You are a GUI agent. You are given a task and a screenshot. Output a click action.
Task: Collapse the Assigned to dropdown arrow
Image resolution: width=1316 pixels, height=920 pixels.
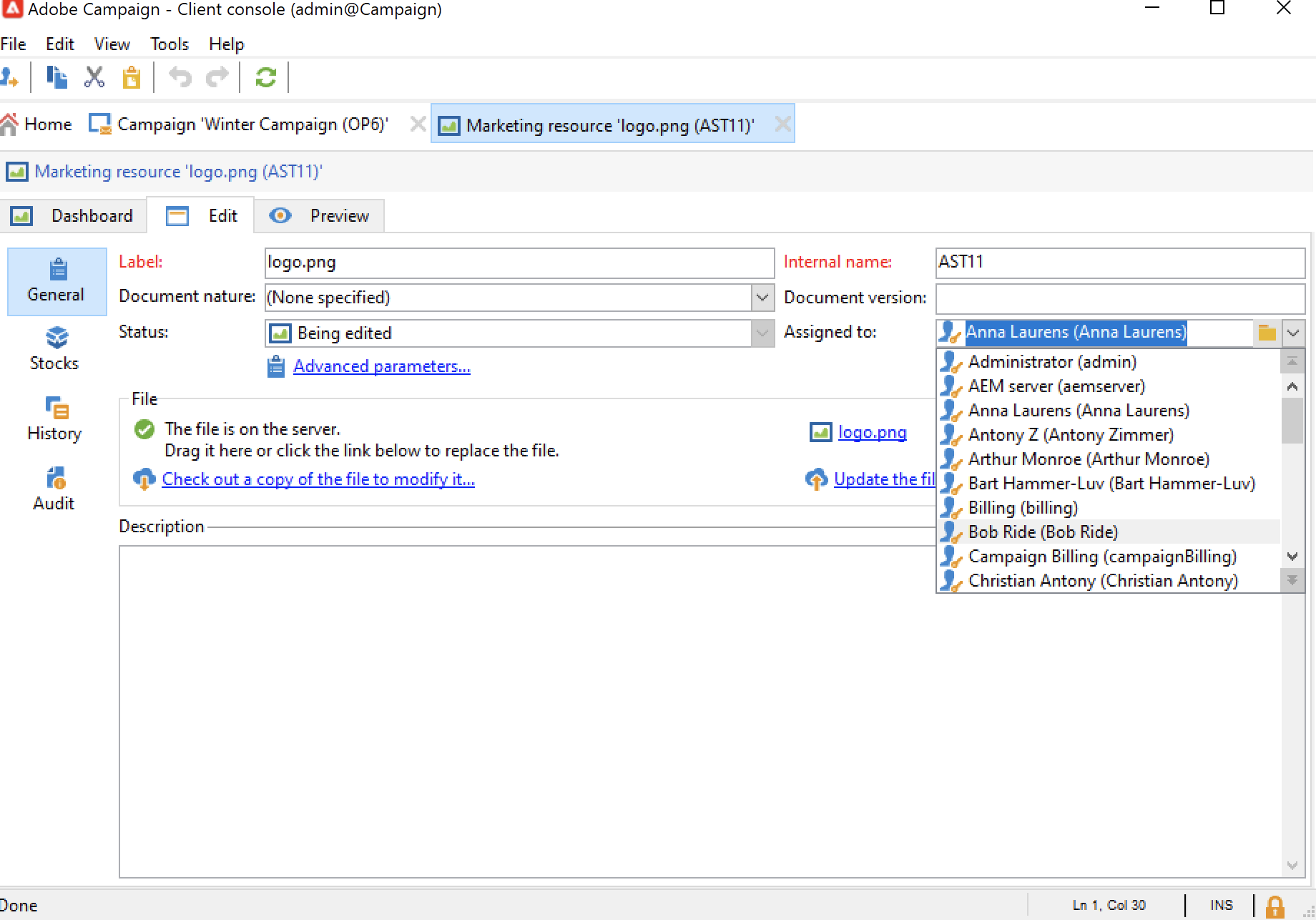[1293, 333]
